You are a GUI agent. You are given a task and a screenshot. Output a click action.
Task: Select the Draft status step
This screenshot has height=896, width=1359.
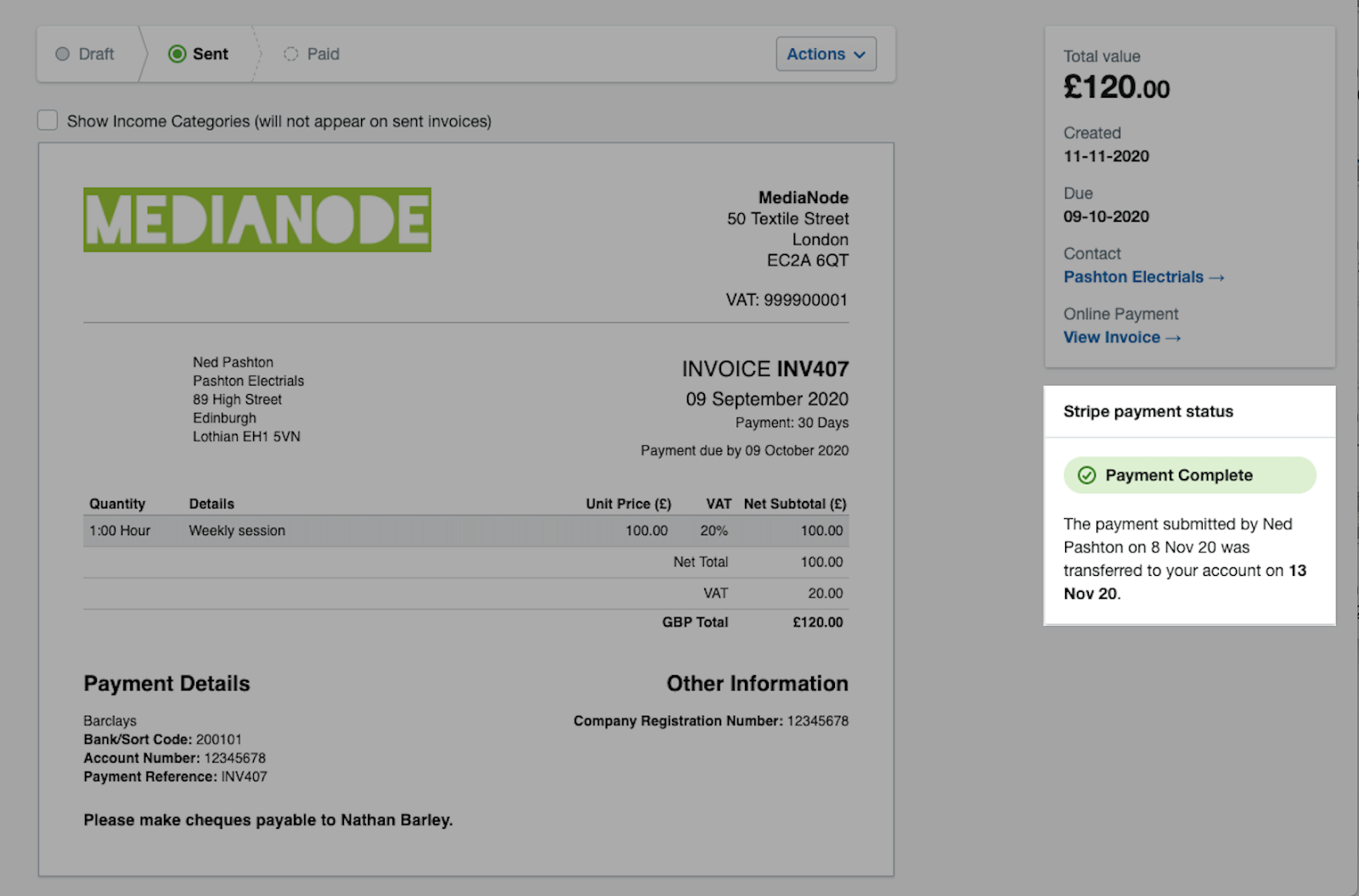point(85,54)
